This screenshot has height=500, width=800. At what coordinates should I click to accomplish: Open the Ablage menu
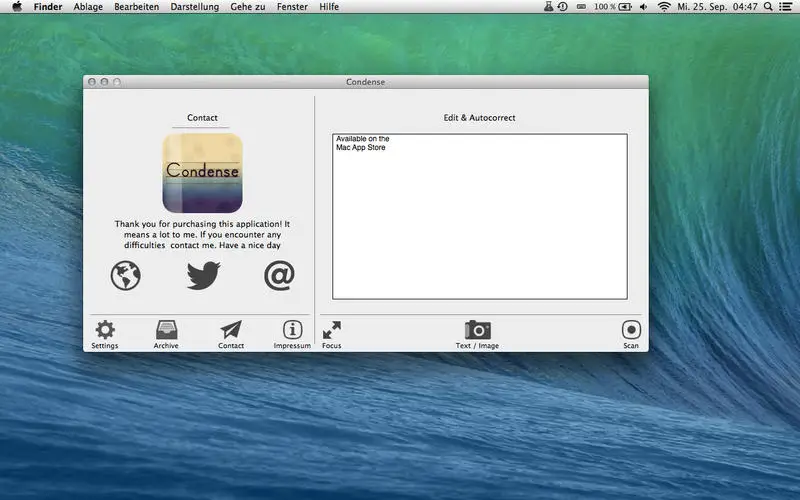88,7
